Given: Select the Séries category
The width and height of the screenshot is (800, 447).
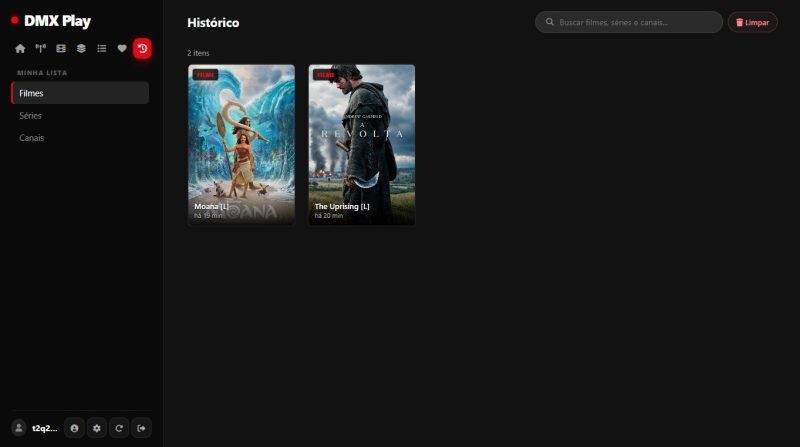Looking at the screenshot, I should 80,115.
